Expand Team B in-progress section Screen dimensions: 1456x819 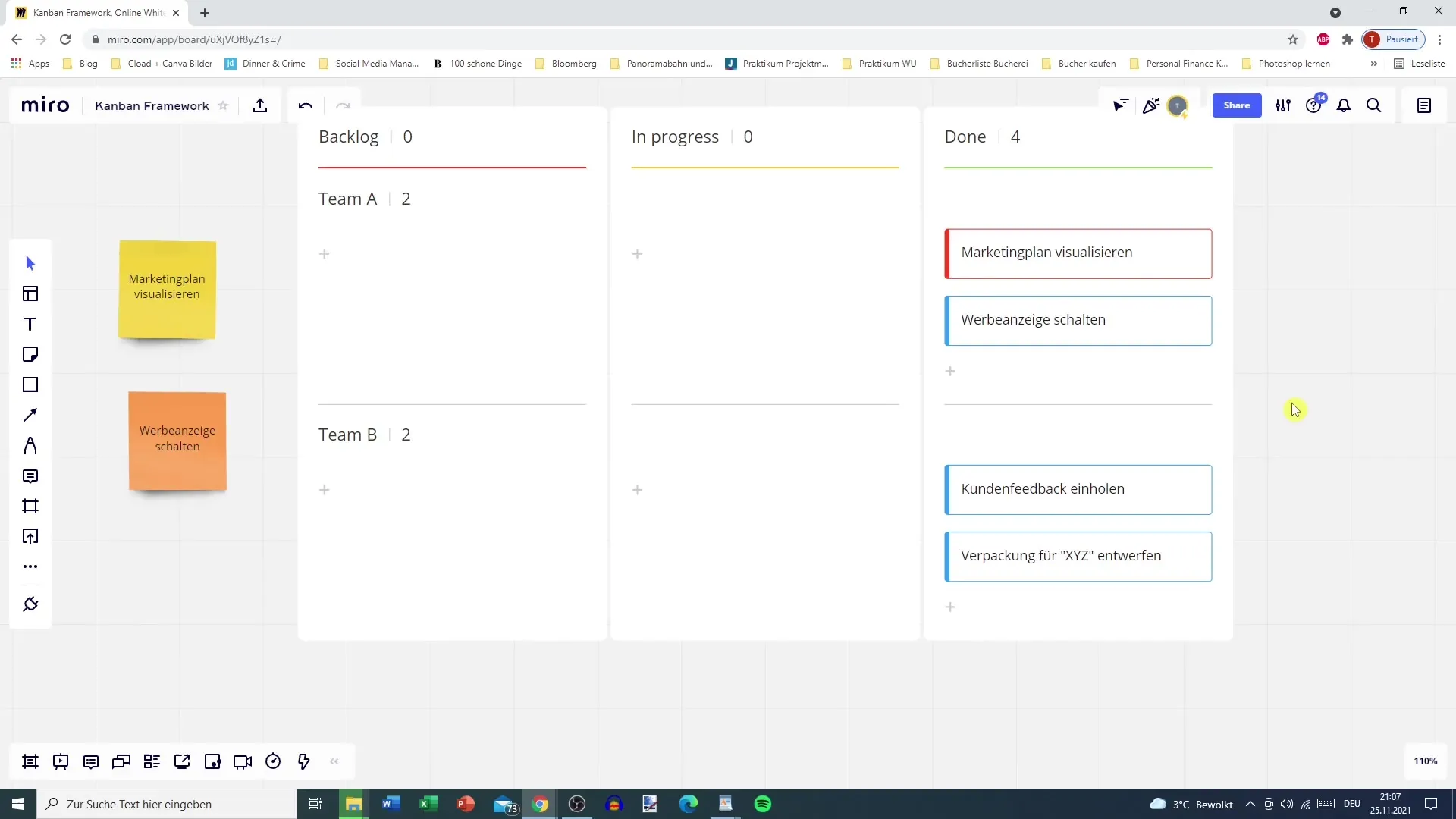point(638,490)
